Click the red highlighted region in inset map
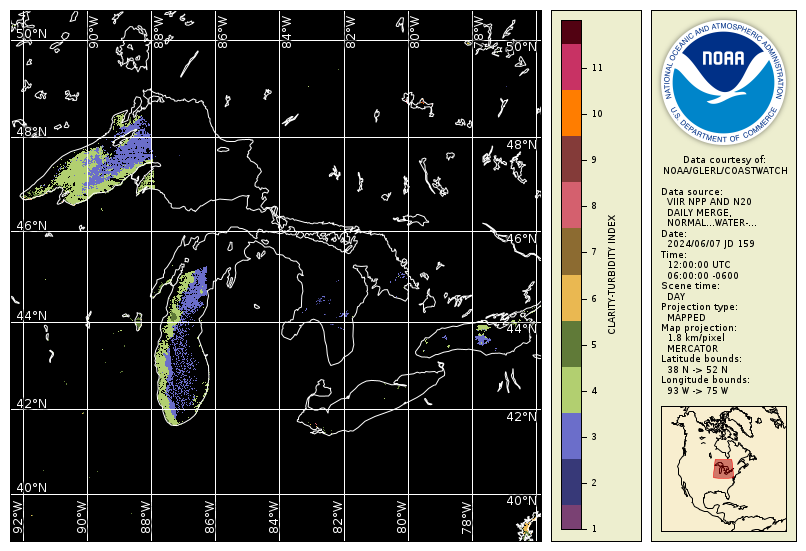 724,469
